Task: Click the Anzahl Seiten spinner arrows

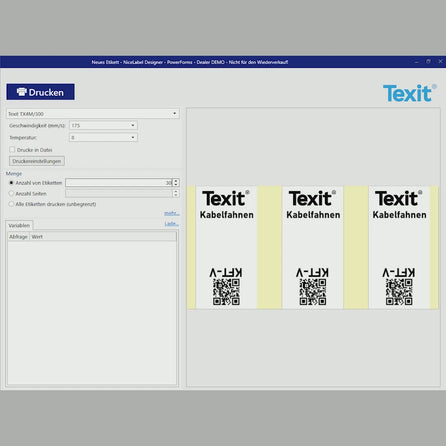Action: [x=176, y=193]
